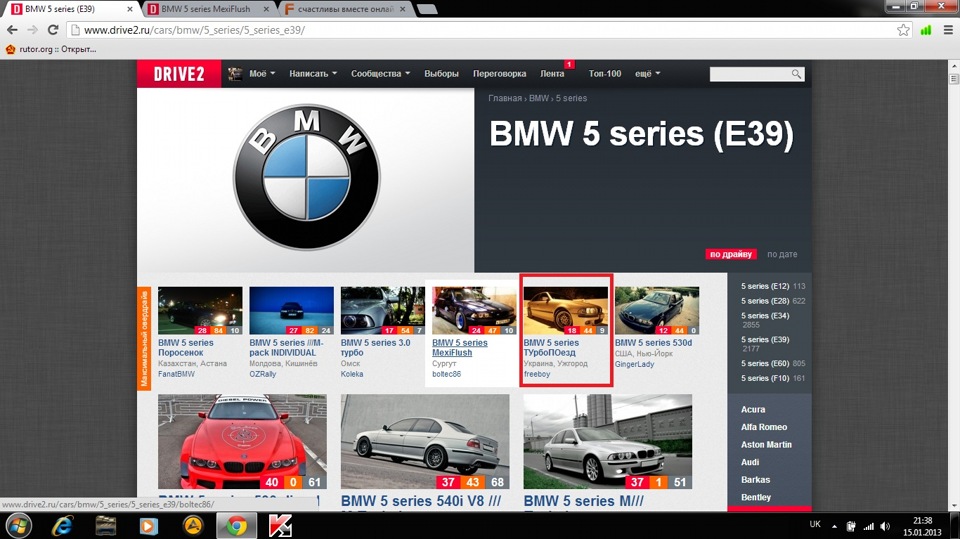Viewport: 960px width, 539px height.
Task: Open Bentley brand link
Action: click(756, 497)
